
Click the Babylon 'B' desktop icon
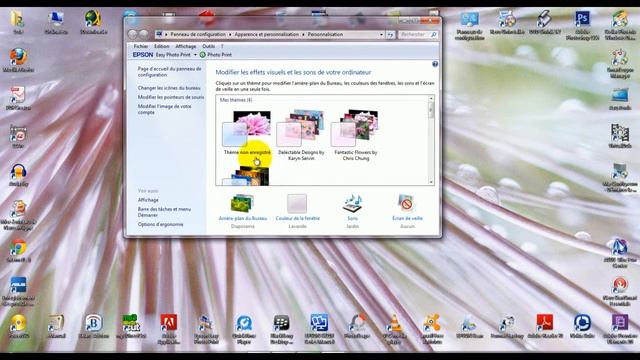point(93,327)
